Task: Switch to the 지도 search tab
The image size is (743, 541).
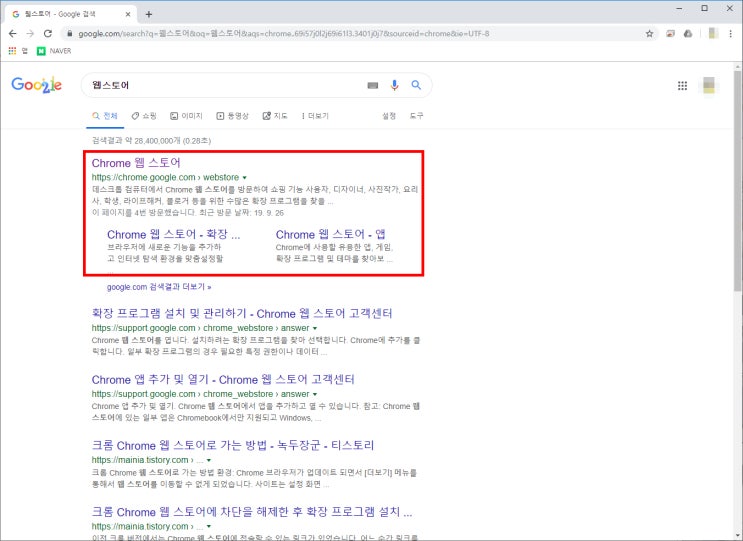Action: 275,116
